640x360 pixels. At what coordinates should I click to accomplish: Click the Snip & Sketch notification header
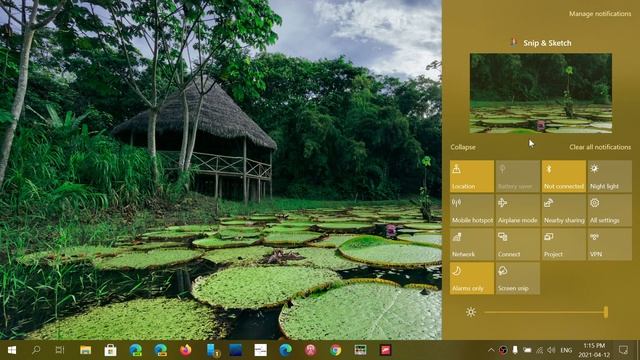[x=541, y=43]
